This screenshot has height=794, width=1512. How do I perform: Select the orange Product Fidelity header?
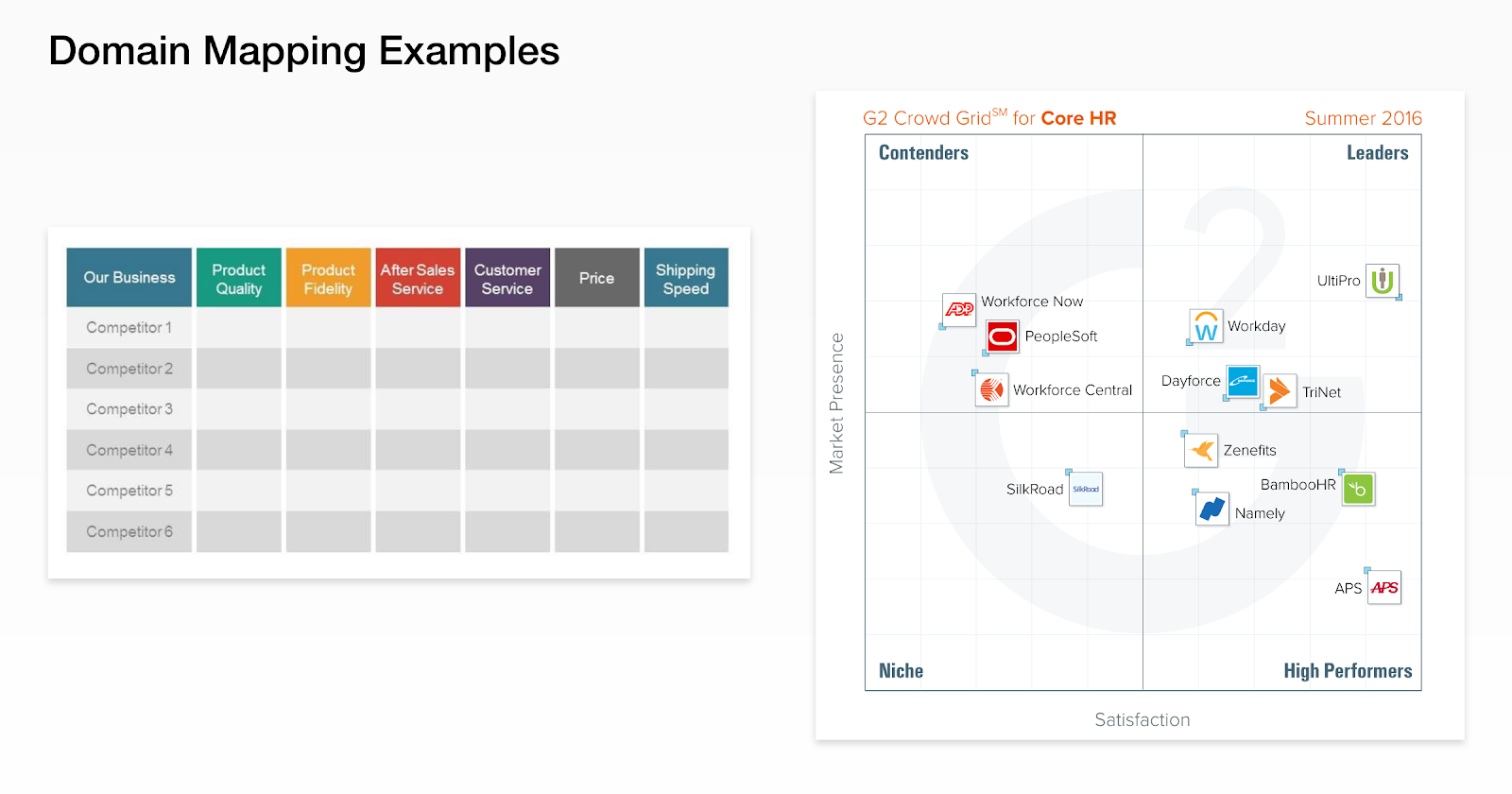(328, 278)
